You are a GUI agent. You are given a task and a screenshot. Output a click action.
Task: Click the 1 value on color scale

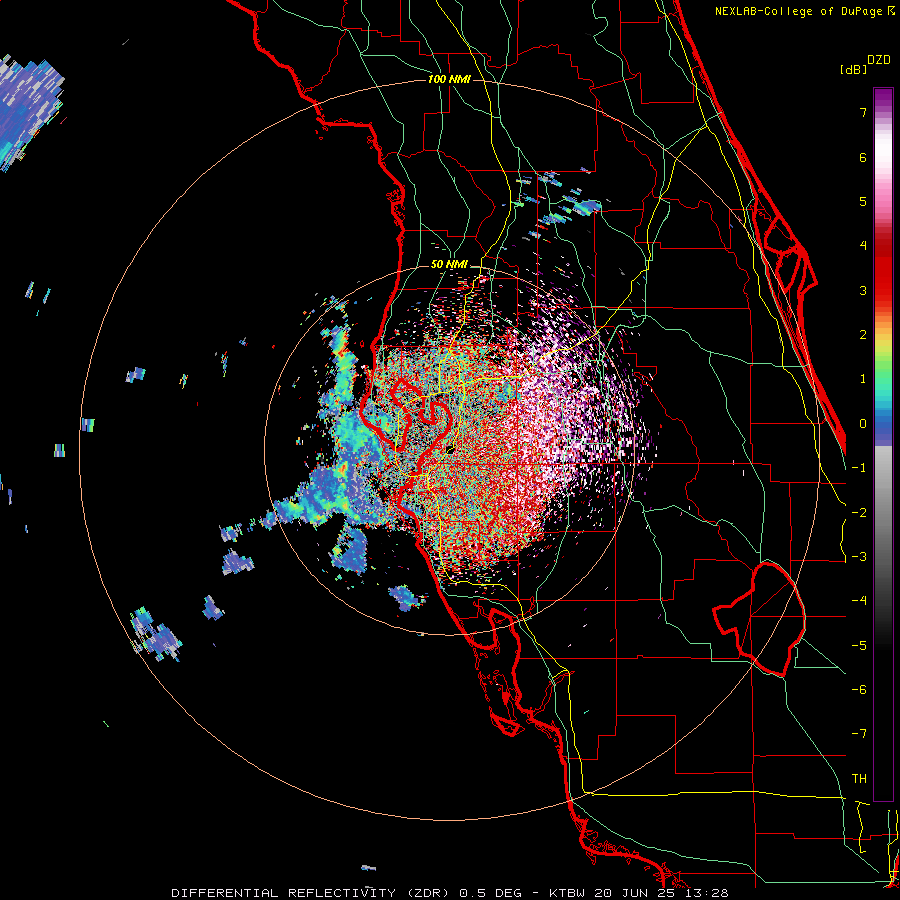click(863, 379)
